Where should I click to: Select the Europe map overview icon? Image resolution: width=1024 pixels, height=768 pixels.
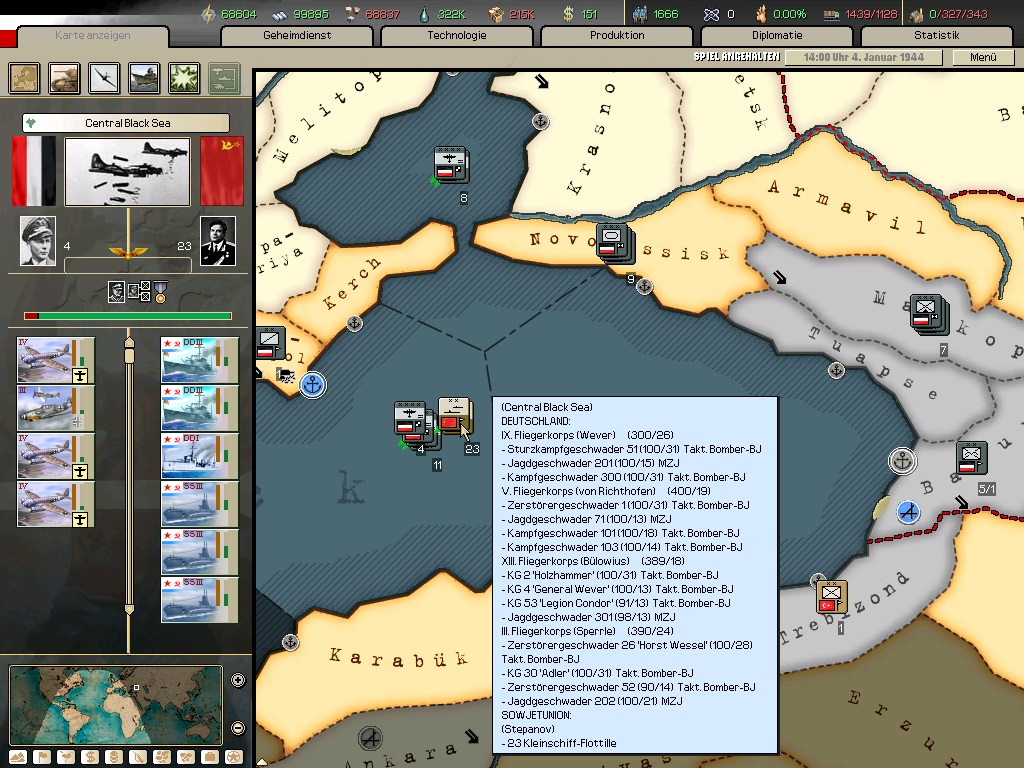pyautogui.click(x=25, y=78)
